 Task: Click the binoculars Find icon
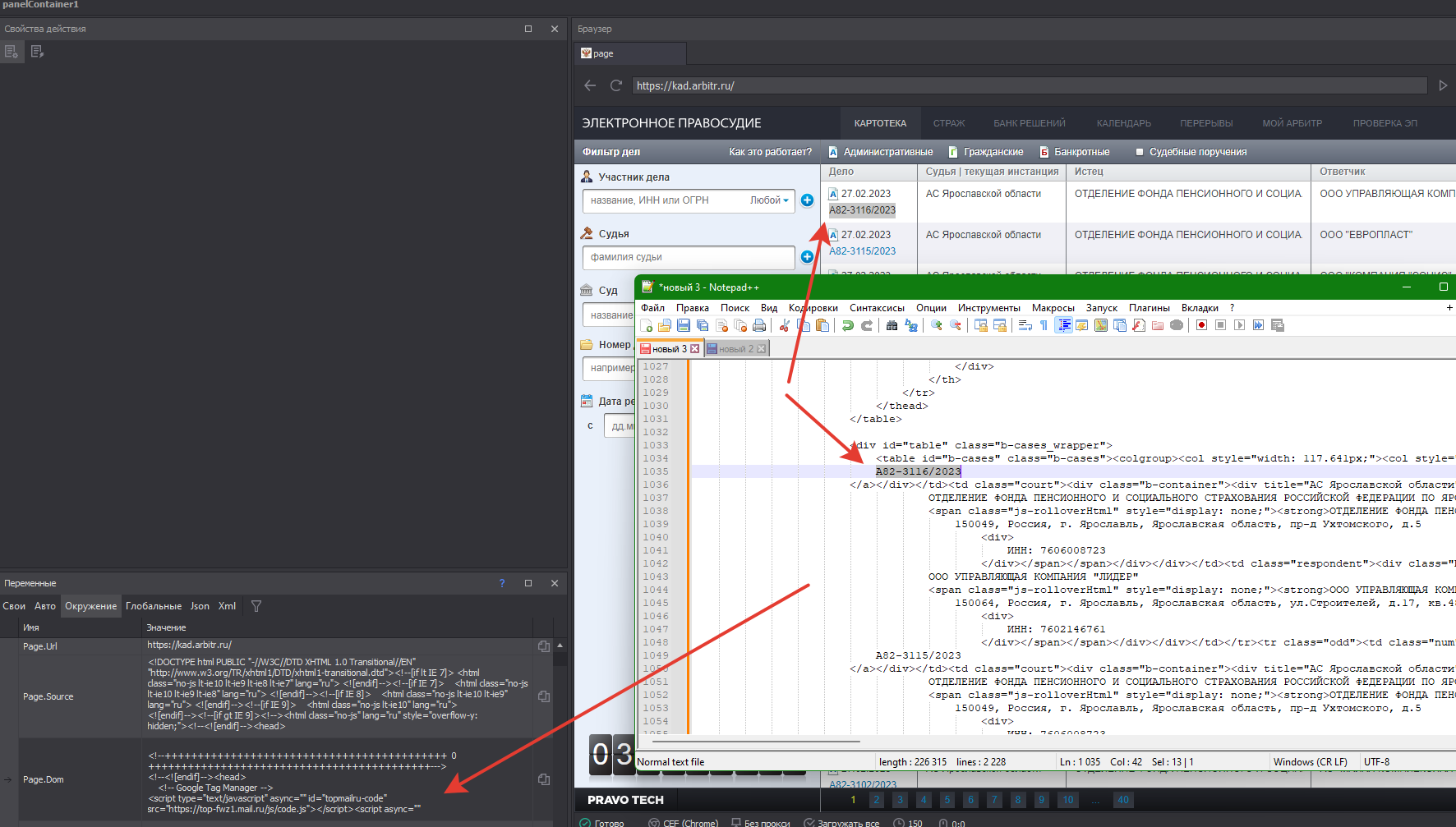(892, 325)
